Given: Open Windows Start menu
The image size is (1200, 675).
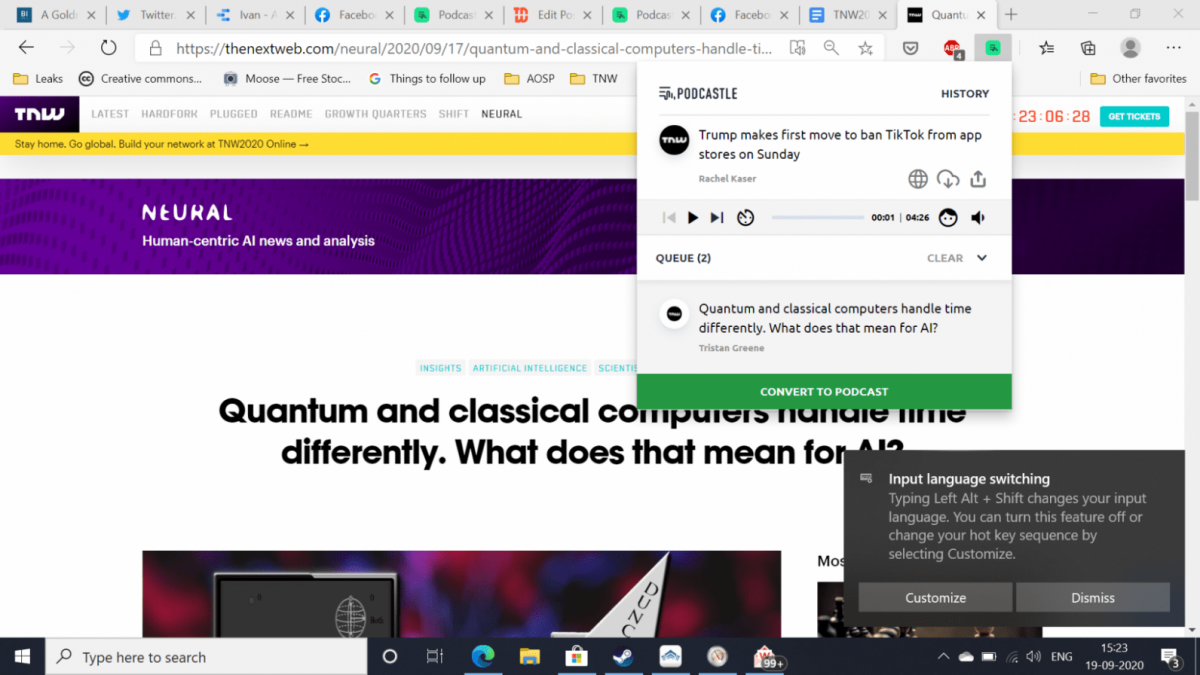Looking at the screenshot, I should pyautogui.click(x=22, y=656).
